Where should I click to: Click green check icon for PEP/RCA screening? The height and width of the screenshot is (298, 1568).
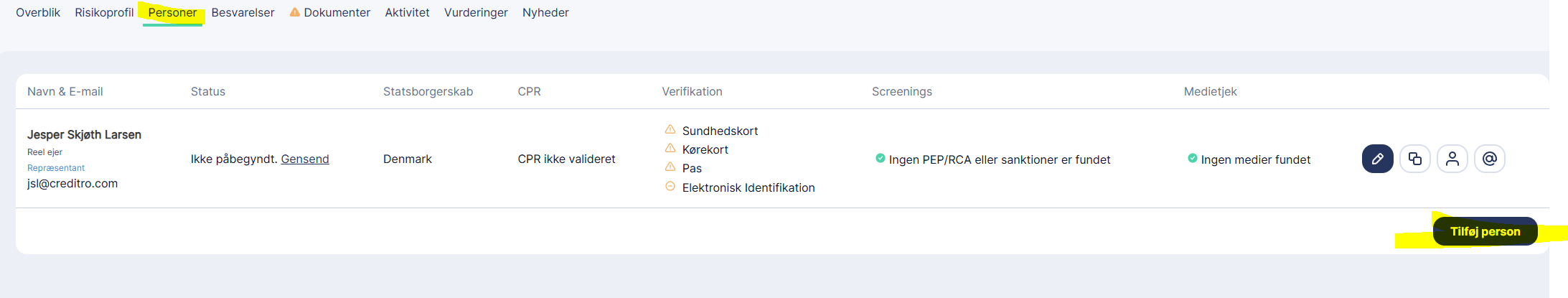click(880, 158)
